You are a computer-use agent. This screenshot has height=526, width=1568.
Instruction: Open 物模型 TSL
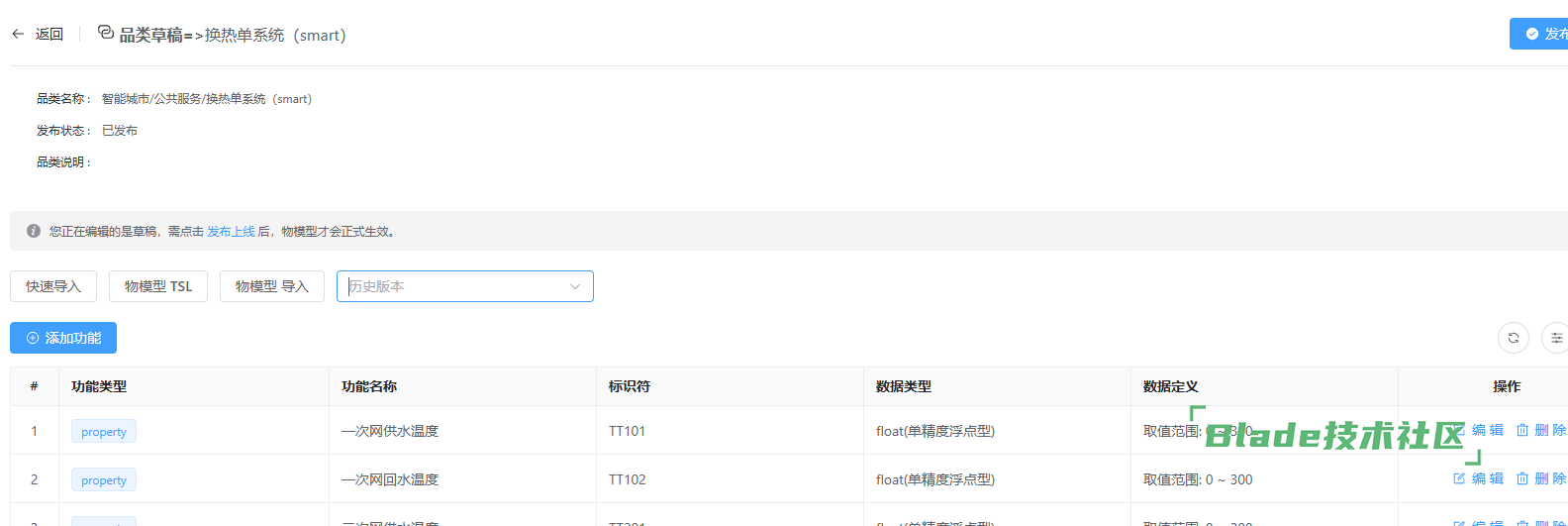158,286
